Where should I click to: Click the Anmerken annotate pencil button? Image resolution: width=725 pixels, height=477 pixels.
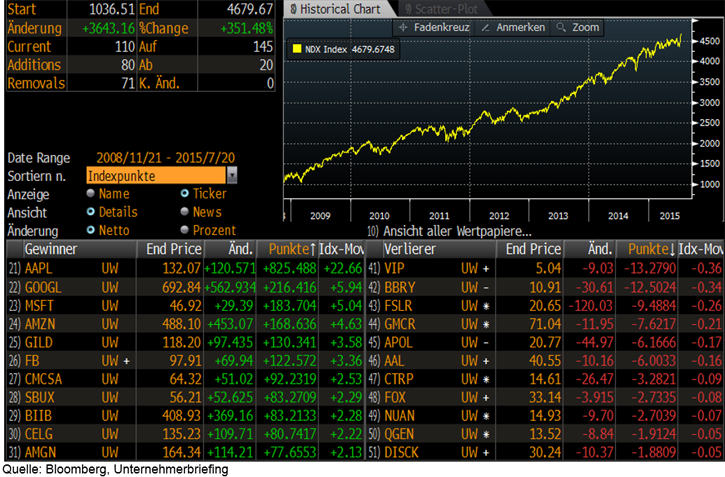pos(513,28)
